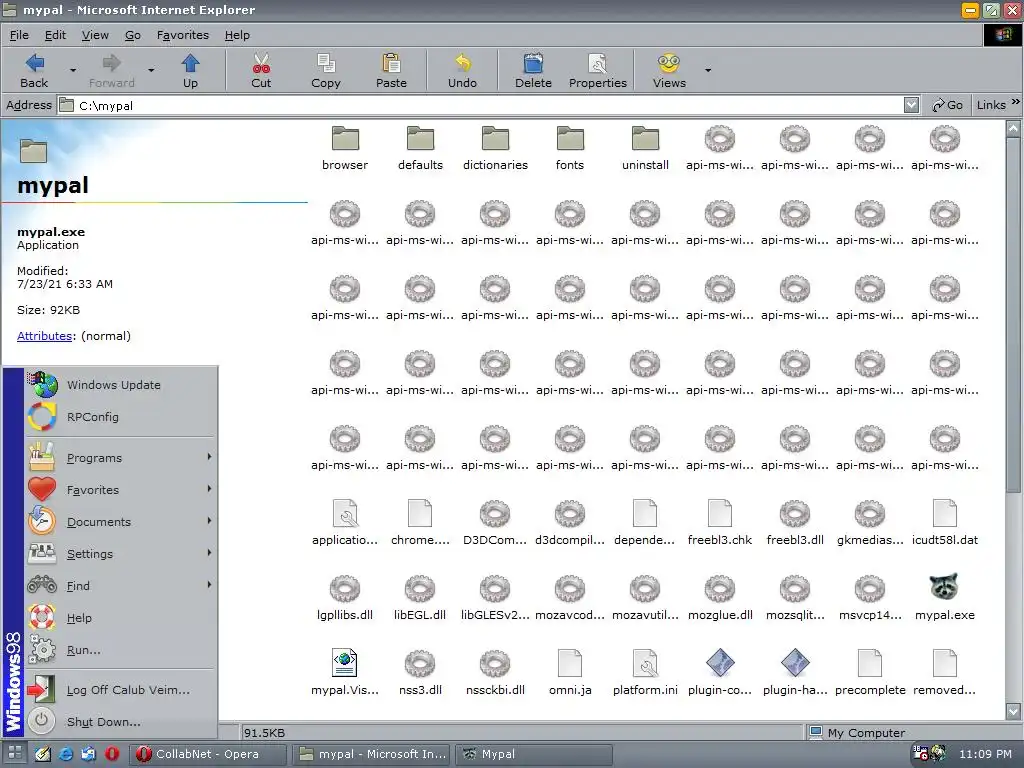This screenshot has width=1024, height=768.
Task: Select the lgpllibs.dll file
Action: pyautogui.click(x=345, y=598)
